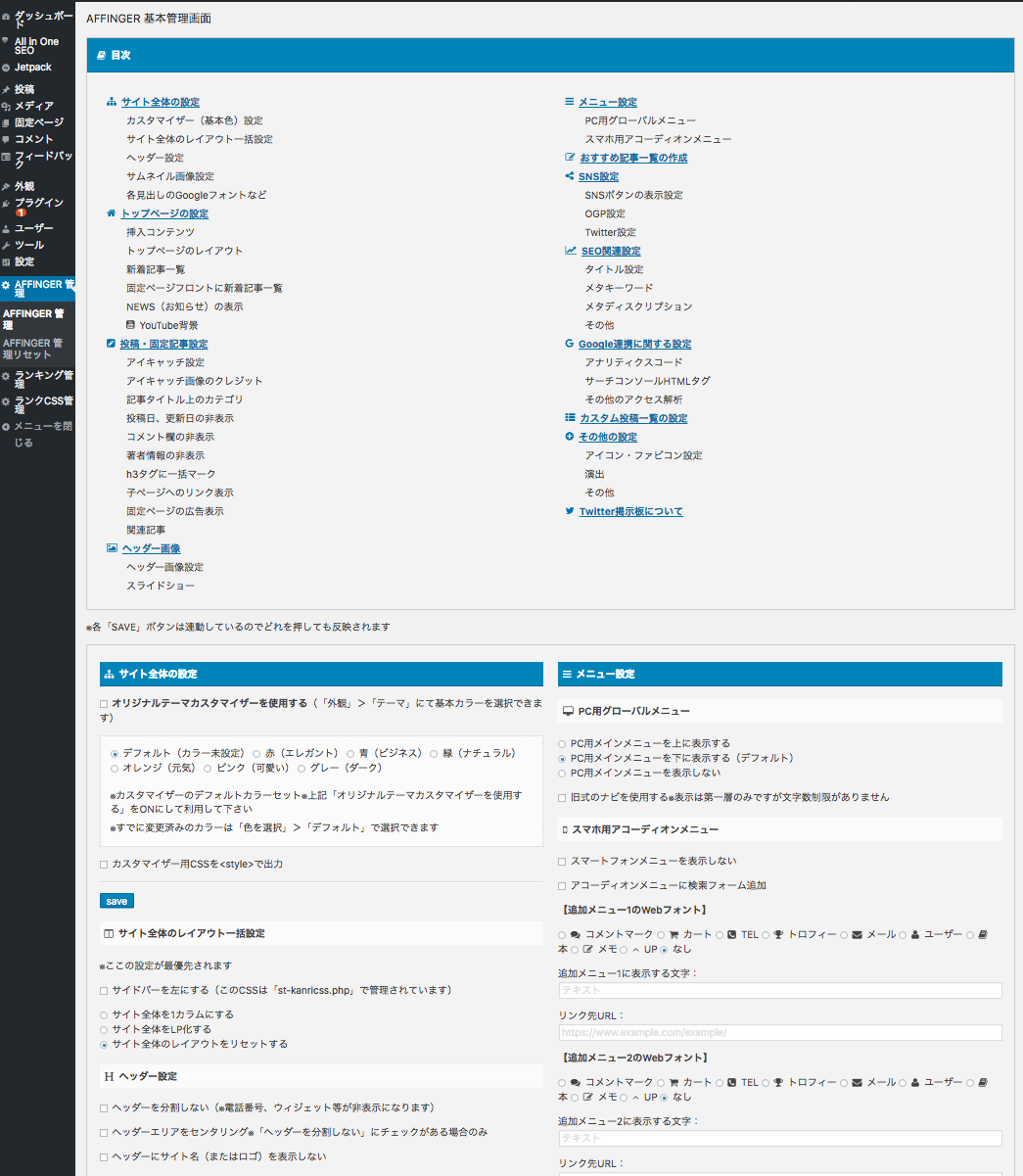Enable オリジナルテーマカスタマイザーを使用する checkbox
The height and width of the screenshot is (1176, 1023).
coord(104,704)
